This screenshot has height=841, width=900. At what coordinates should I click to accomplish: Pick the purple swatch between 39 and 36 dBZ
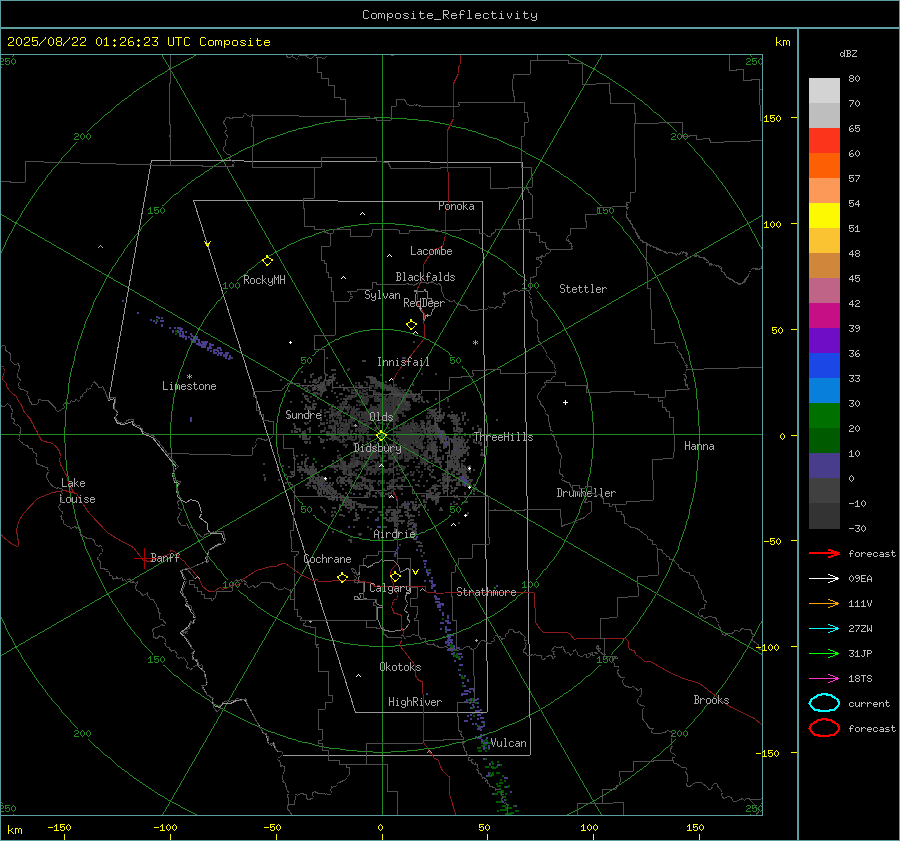(824, 340)
